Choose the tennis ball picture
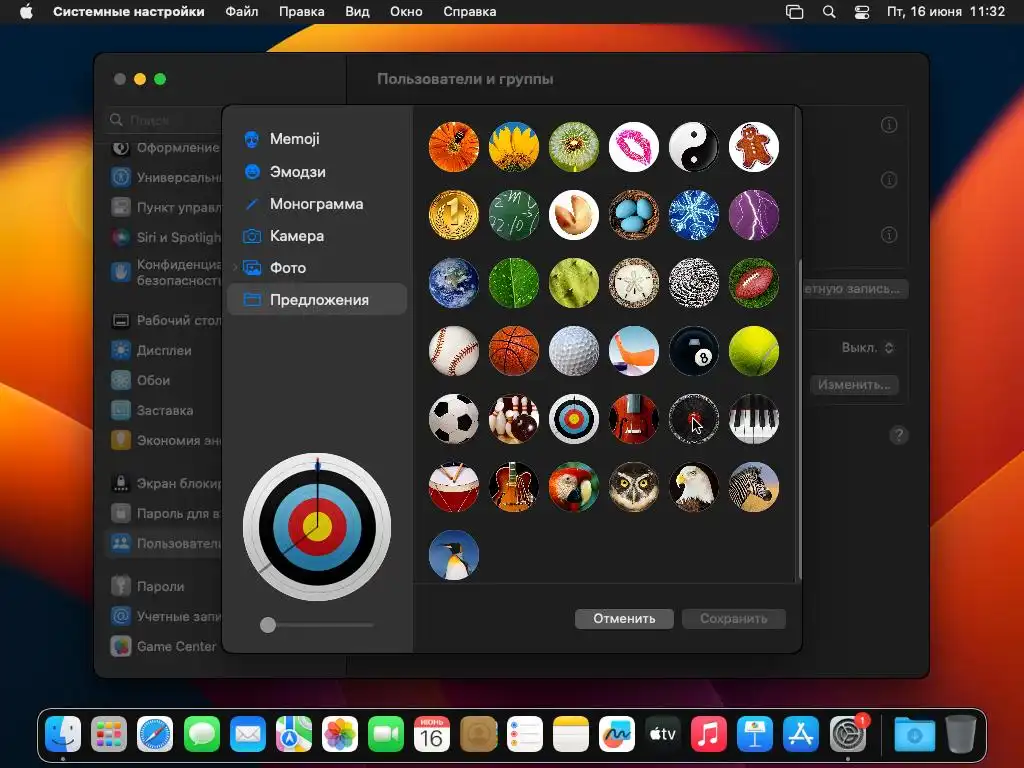The image size is (1024, 768). pos(754,351)
